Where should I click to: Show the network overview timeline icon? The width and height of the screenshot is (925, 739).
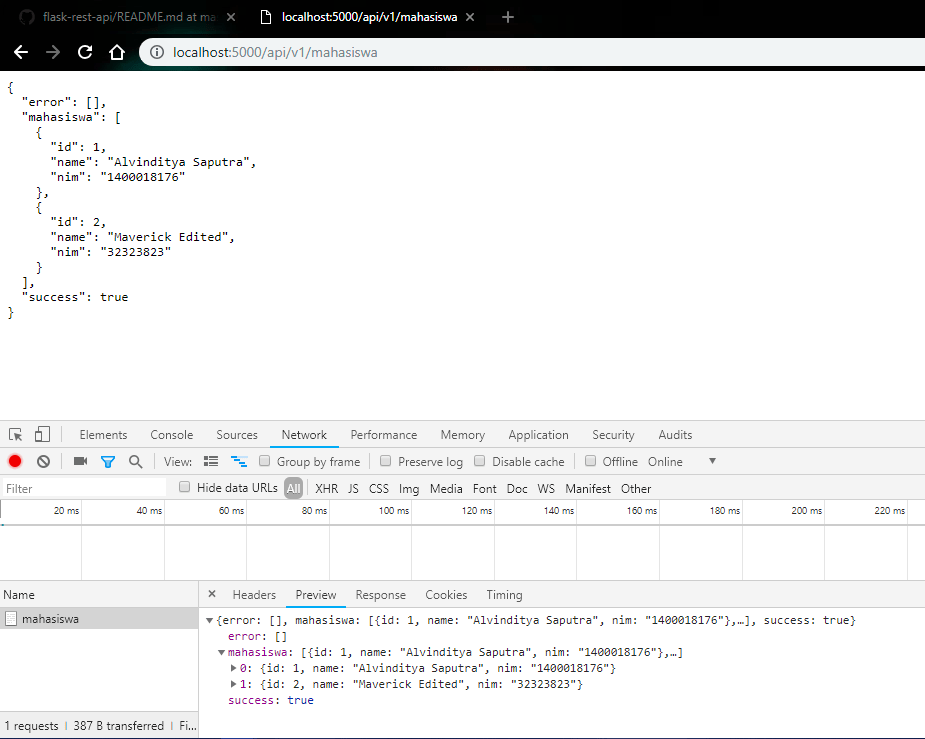click(239, 461)
